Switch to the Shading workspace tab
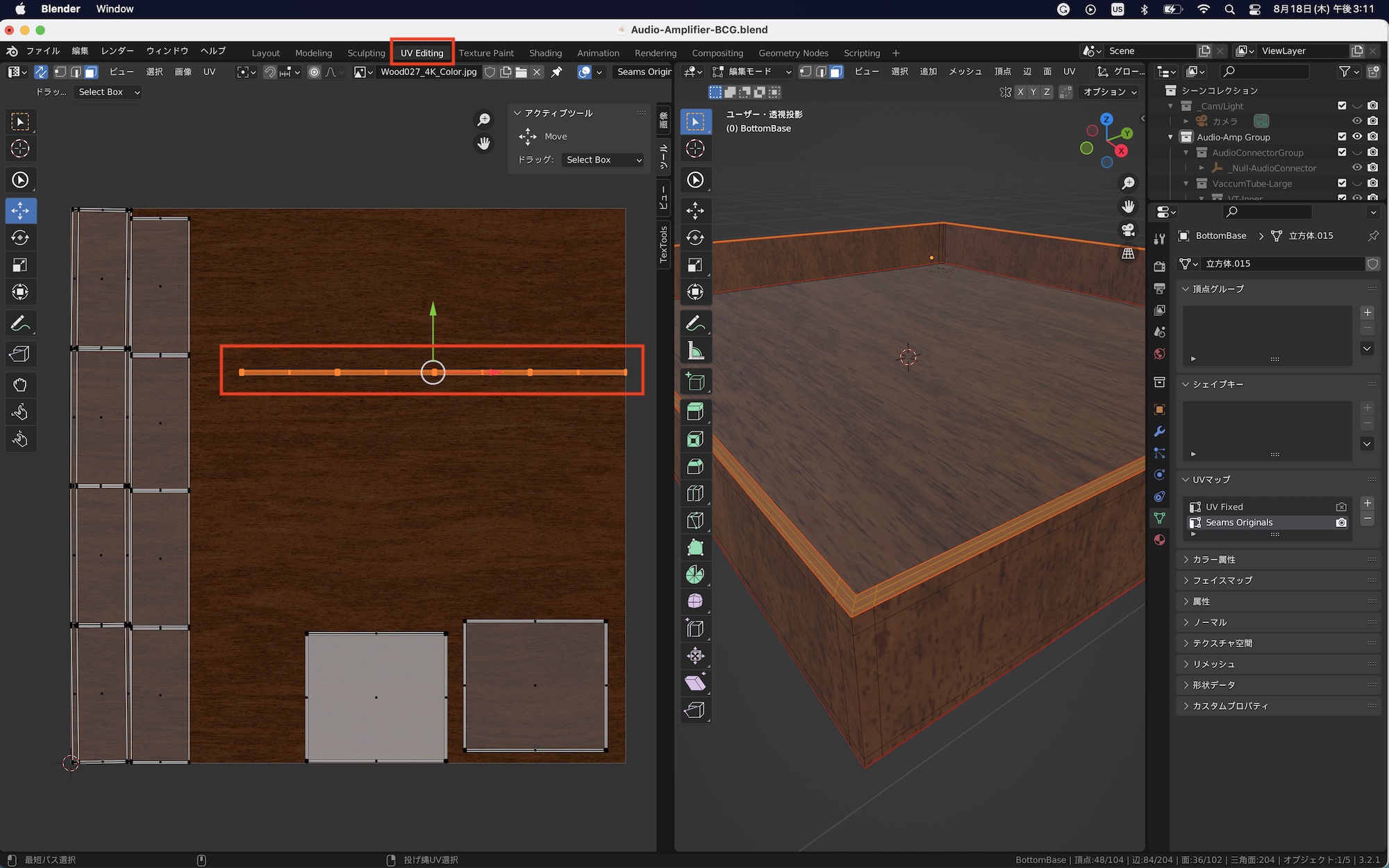This screenshot has width=1389, height=868. pyautogui.click(x=545, y=53)
